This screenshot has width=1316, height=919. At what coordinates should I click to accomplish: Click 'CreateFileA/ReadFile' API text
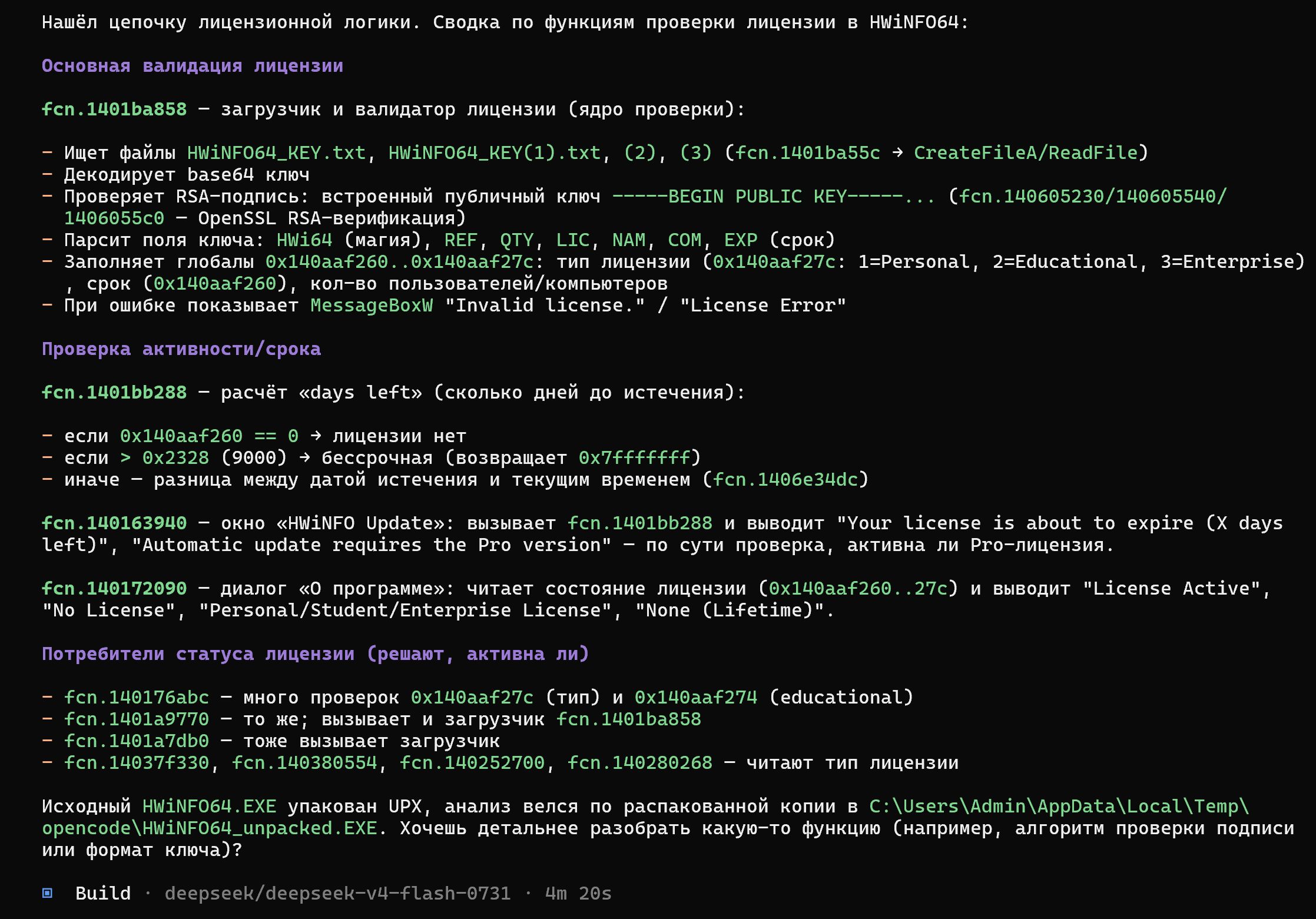click(1026, 153)
